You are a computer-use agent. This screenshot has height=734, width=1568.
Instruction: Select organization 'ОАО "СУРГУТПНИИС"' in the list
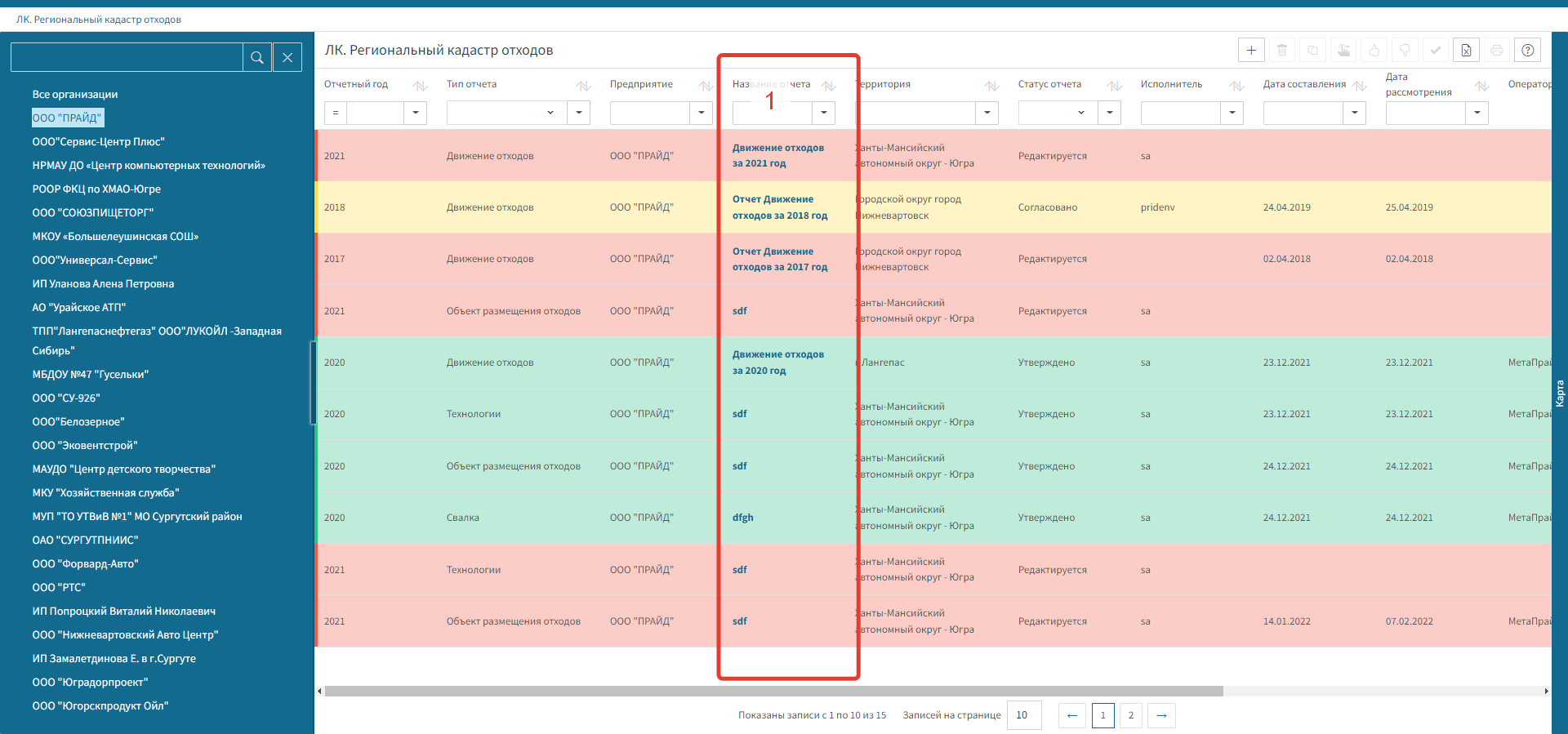click(85, 540)
